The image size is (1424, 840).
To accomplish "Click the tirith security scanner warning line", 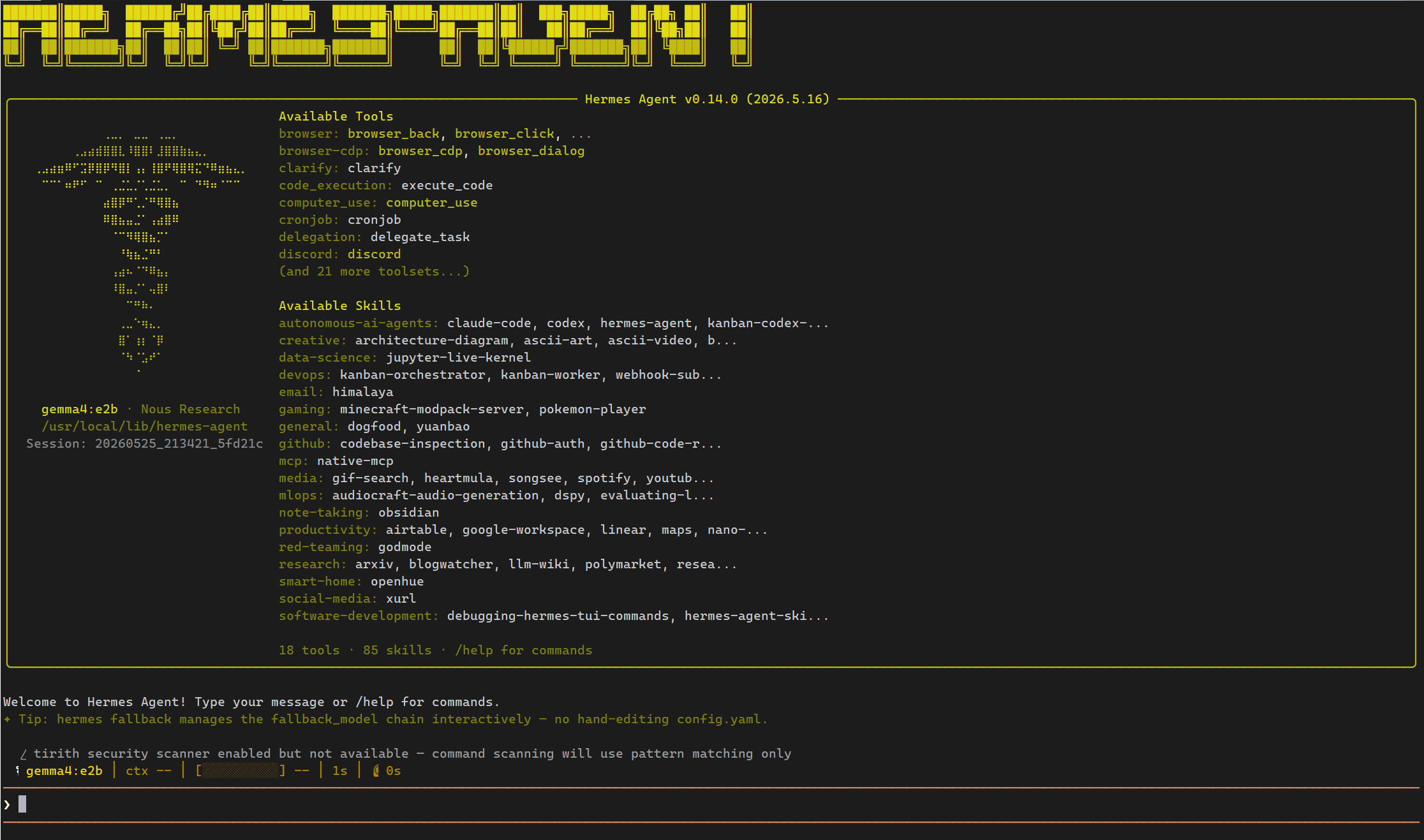I will (406, 753).
